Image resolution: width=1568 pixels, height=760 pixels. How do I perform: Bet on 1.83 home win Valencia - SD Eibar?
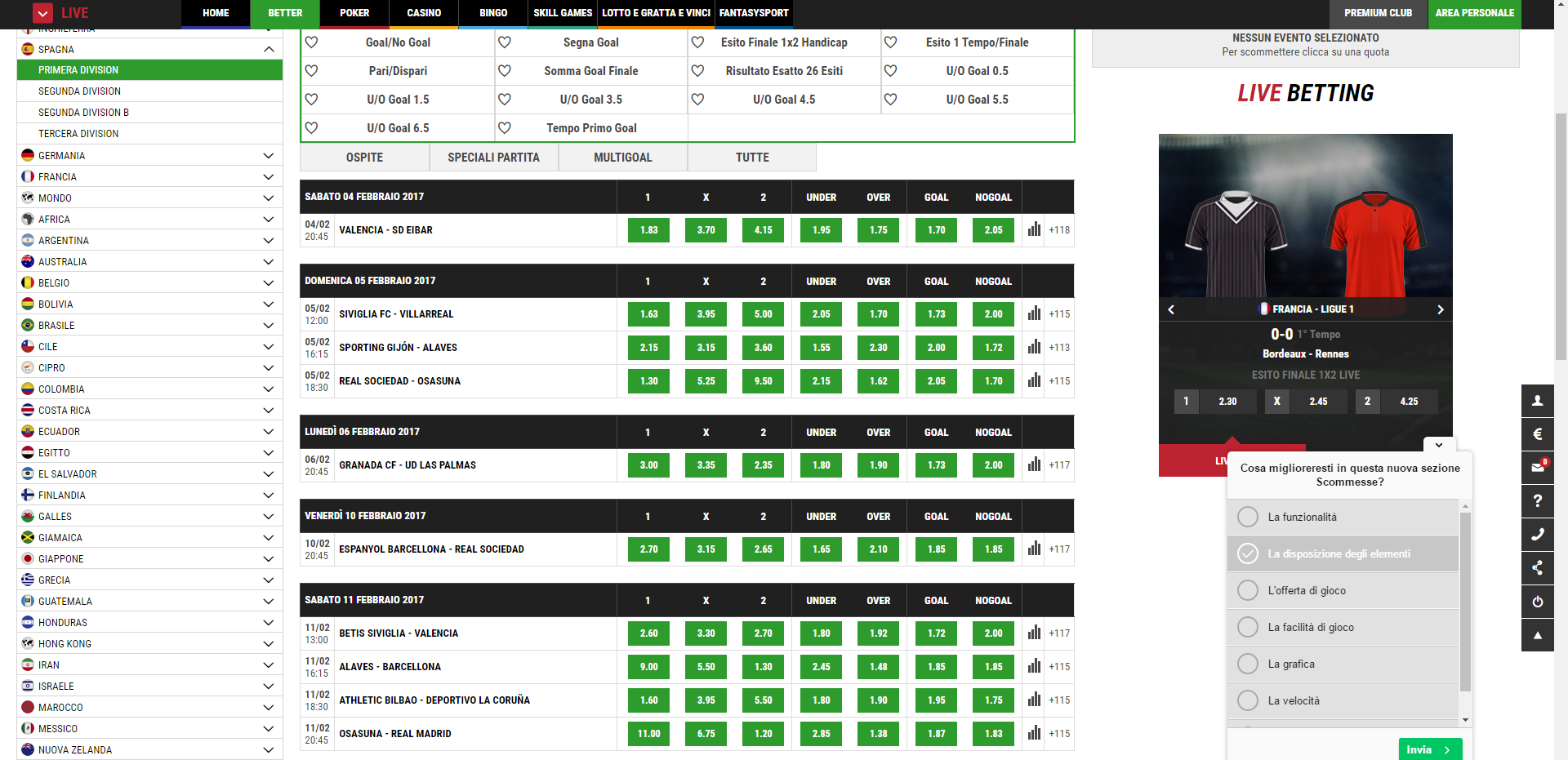648,230
